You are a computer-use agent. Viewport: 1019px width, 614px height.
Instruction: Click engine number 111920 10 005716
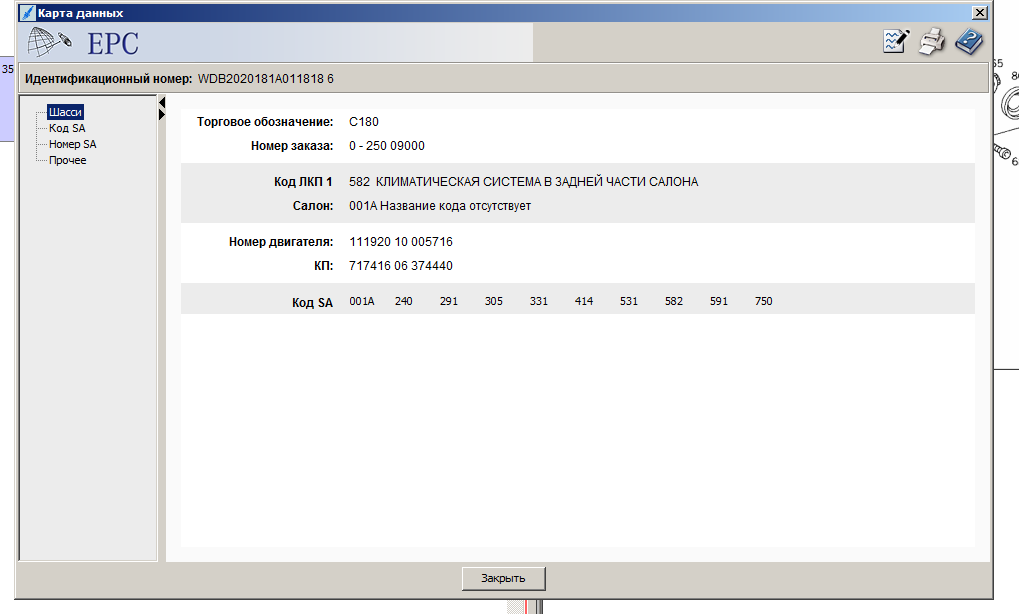coord(401,242)
